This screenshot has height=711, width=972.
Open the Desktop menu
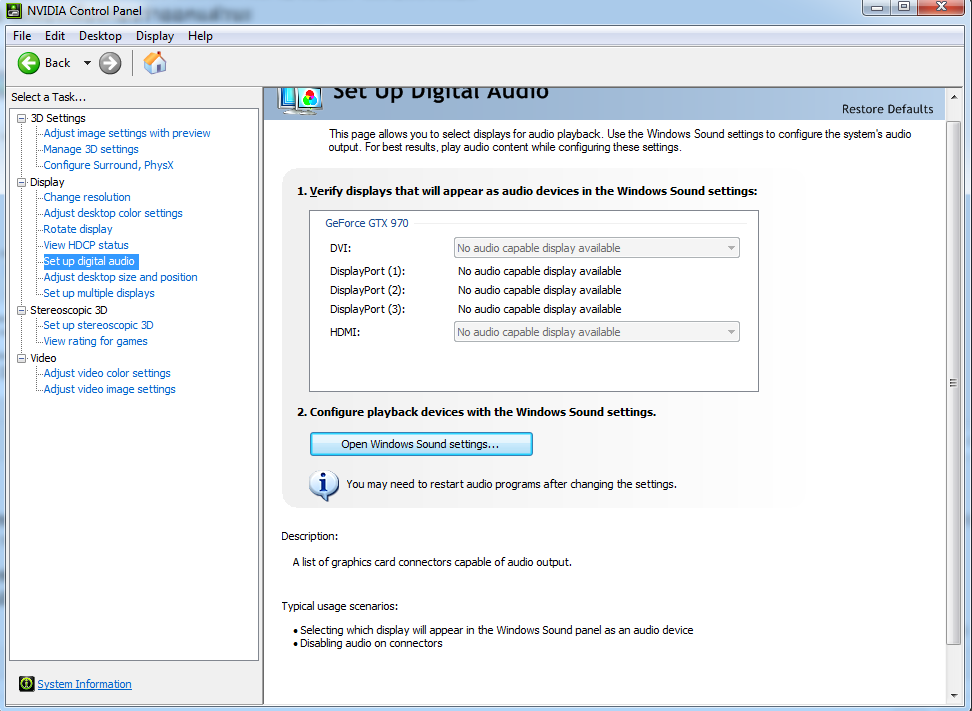pos(100,36)
